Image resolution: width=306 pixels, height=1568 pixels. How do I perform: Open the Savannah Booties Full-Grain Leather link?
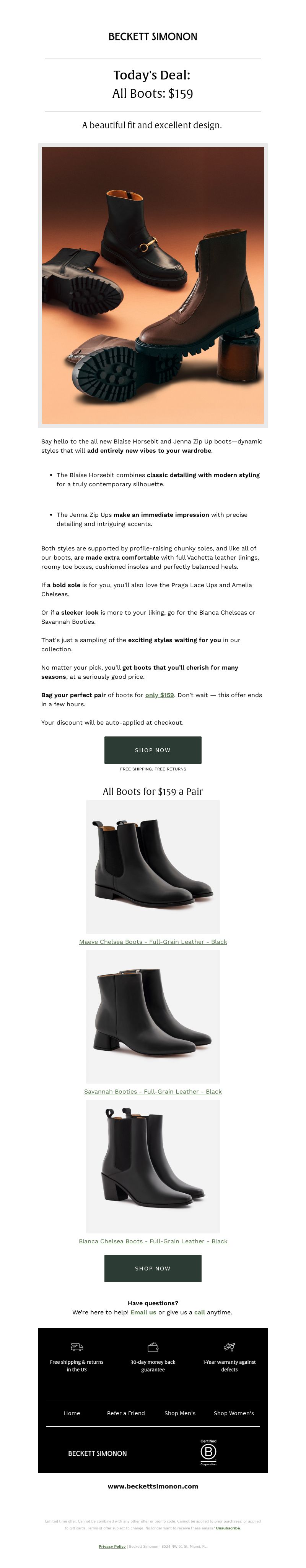coord(153,1091)
